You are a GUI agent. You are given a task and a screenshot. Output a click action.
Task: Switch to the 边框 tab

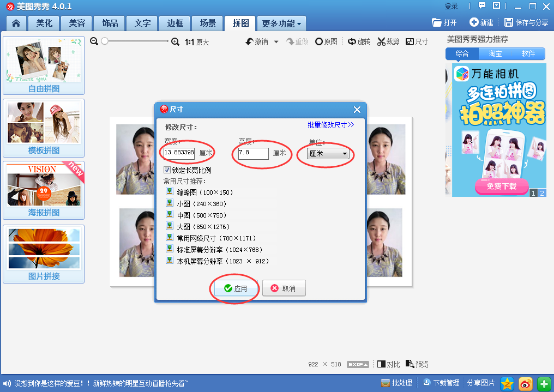[x=175, y=23]
